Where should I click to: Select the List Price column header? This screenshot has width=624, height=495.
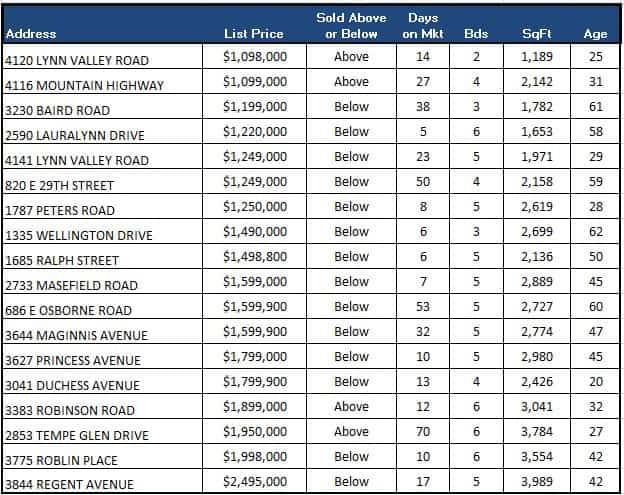[255, 34]
